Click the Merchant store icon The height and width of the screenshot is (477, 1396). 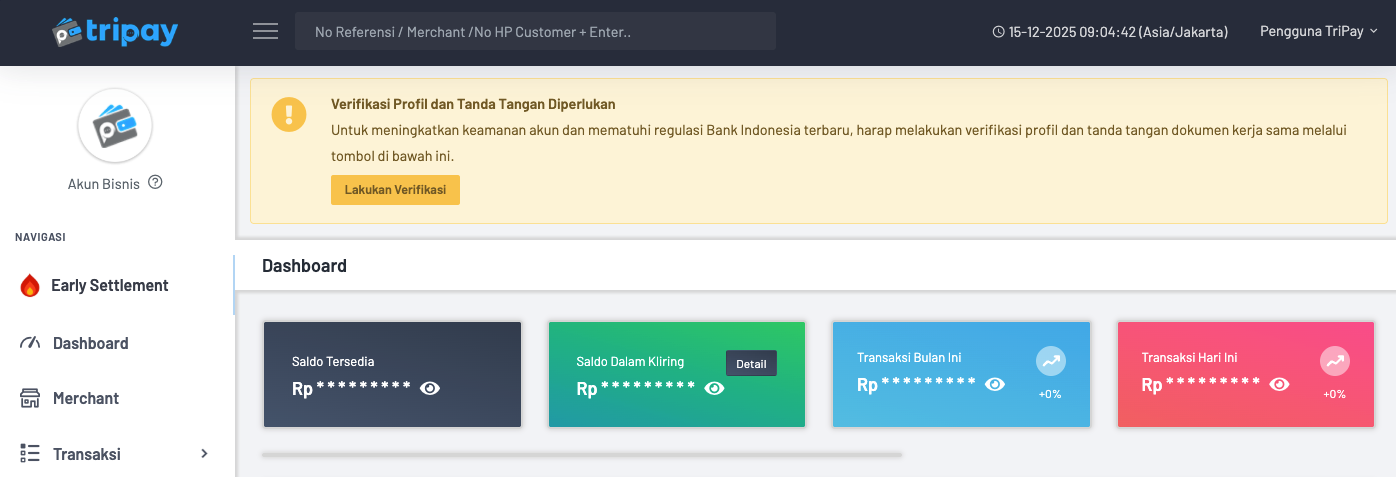click(30, 398)
